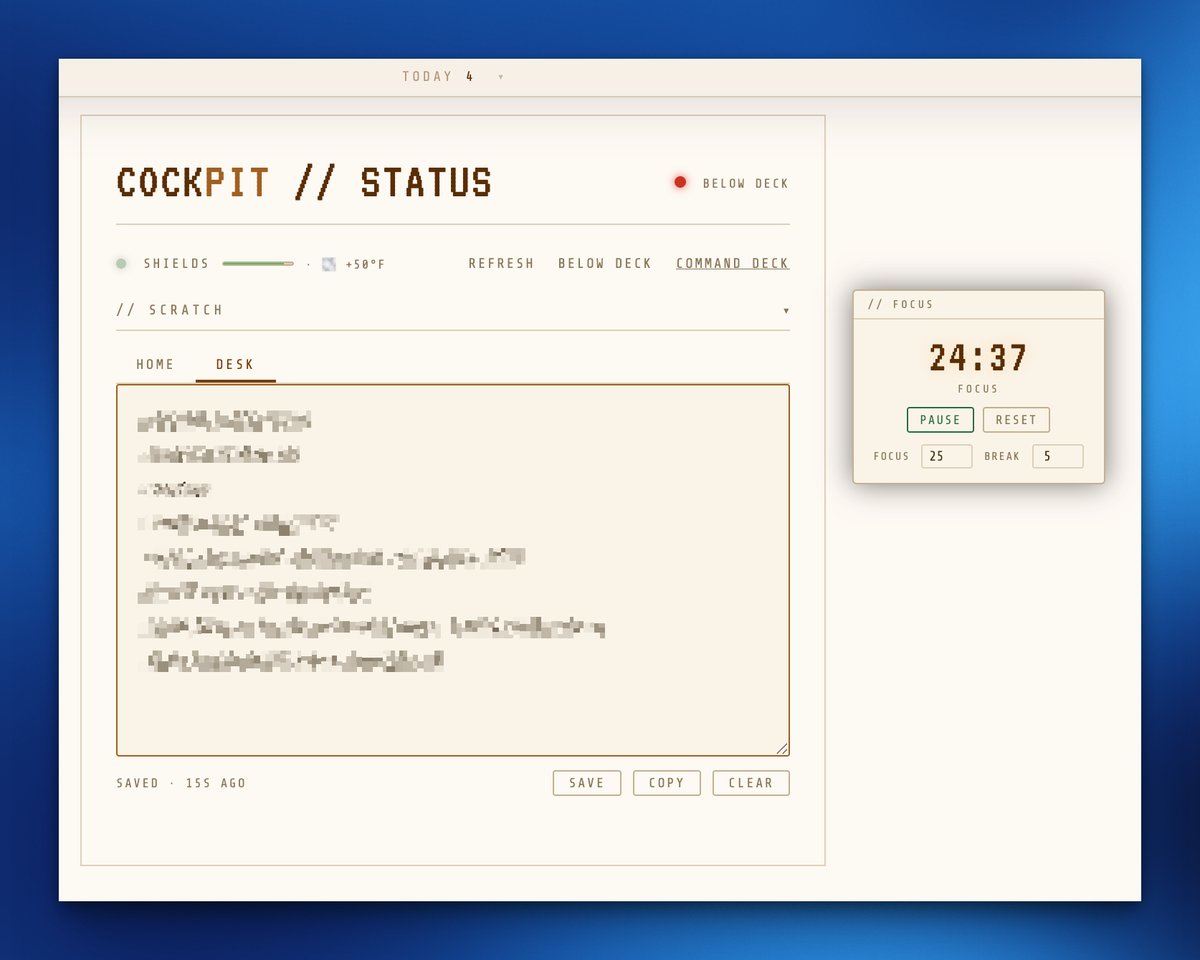The width and height of the screenshot is (1200, 960).
Task: Select the DESK tab
Action: (x=235, y=364)
